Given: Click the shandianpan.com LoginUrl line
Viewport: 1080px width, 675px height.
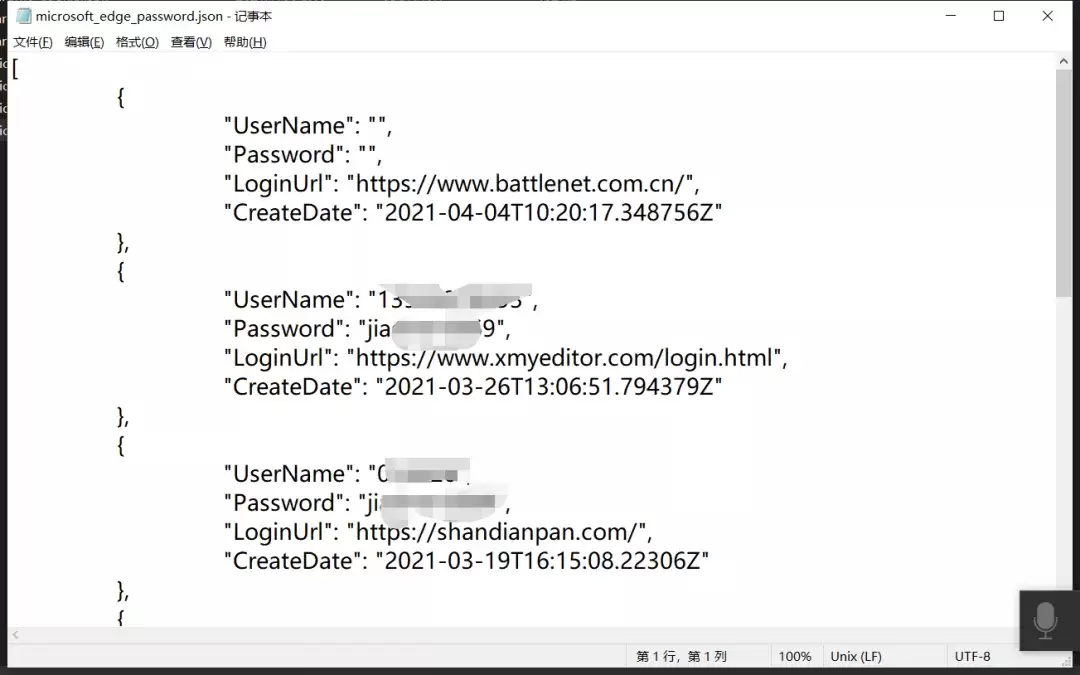Looking at the screenshot, I should pyautogui.click(x=438, y=532).
